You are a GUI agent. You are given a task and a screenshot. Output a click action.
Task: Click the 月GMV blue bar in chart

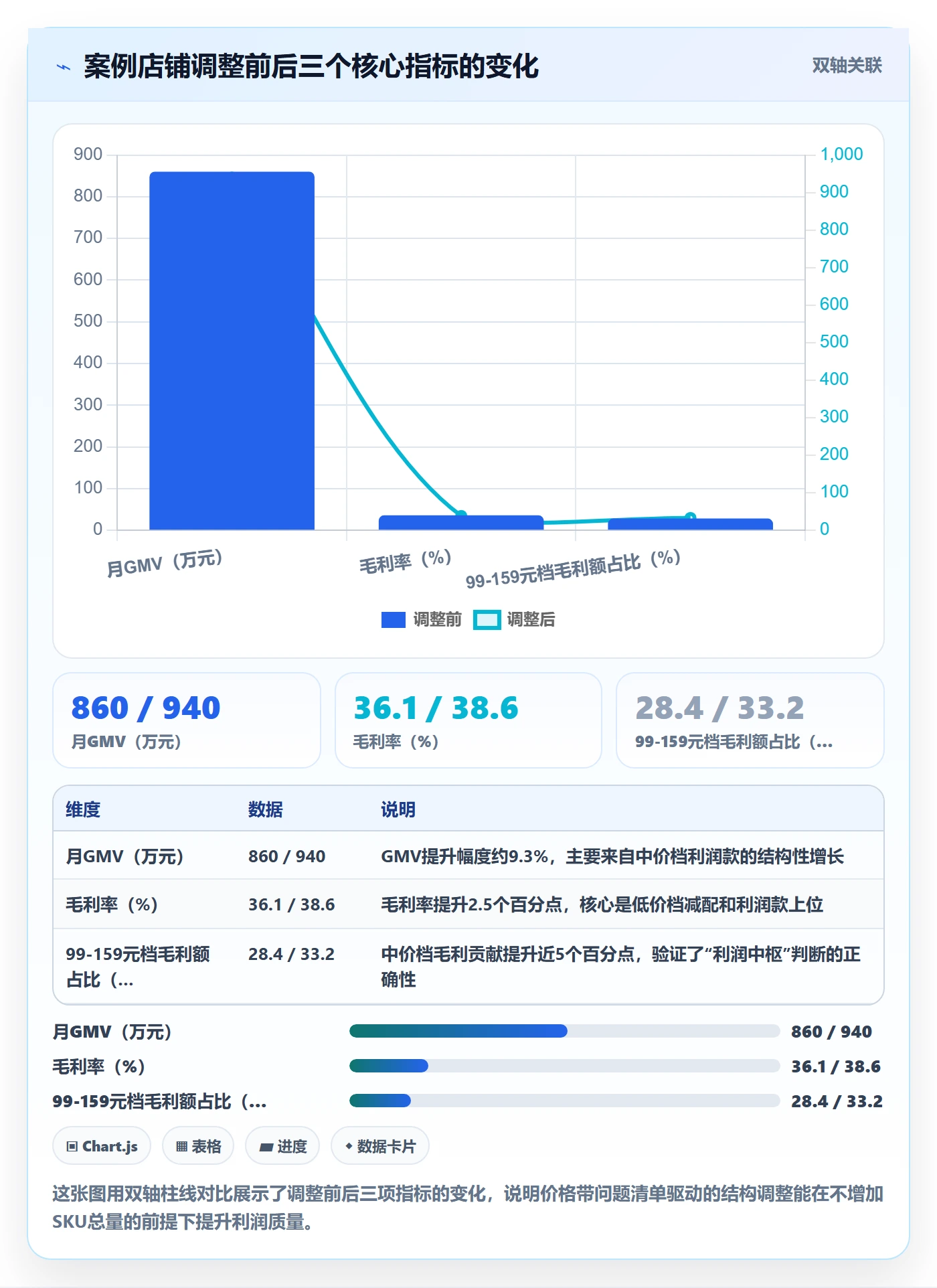232,351
